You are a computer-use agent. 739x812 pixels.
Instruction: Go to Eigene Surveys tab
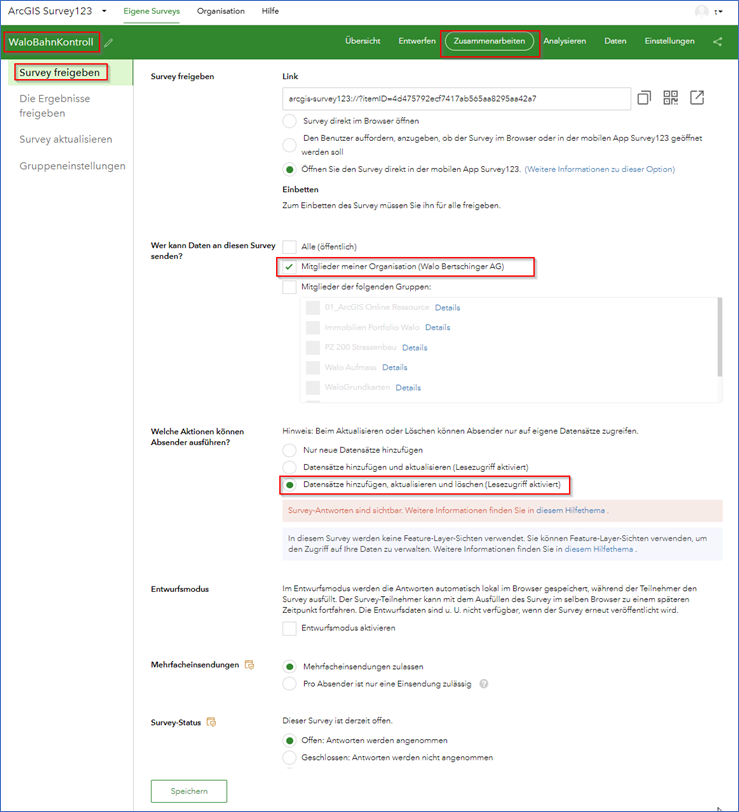tap(152, 11)
